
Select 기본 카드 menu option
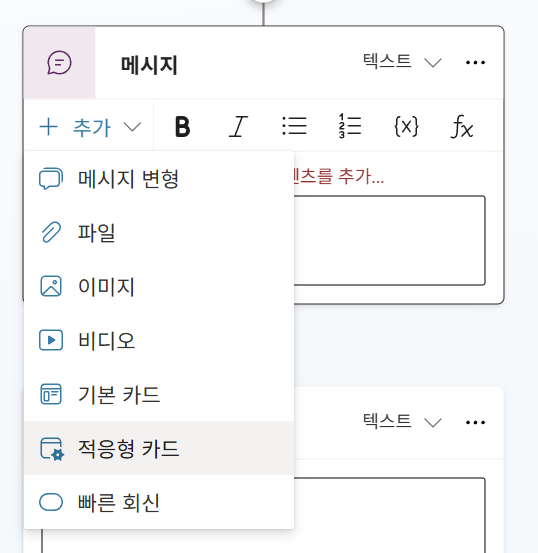(159, 394)
